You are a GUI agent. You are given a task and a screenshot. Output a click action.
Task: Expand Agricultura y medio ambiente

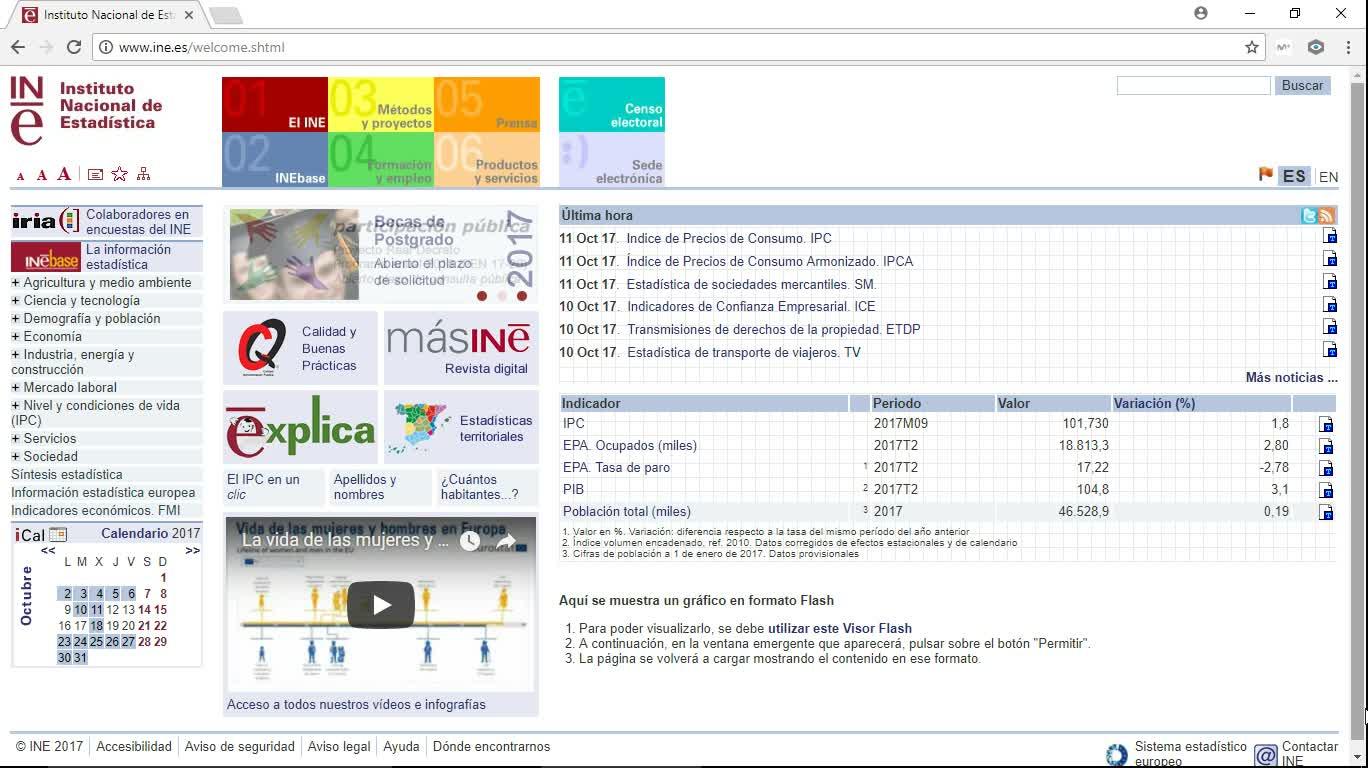pos(15,283)
